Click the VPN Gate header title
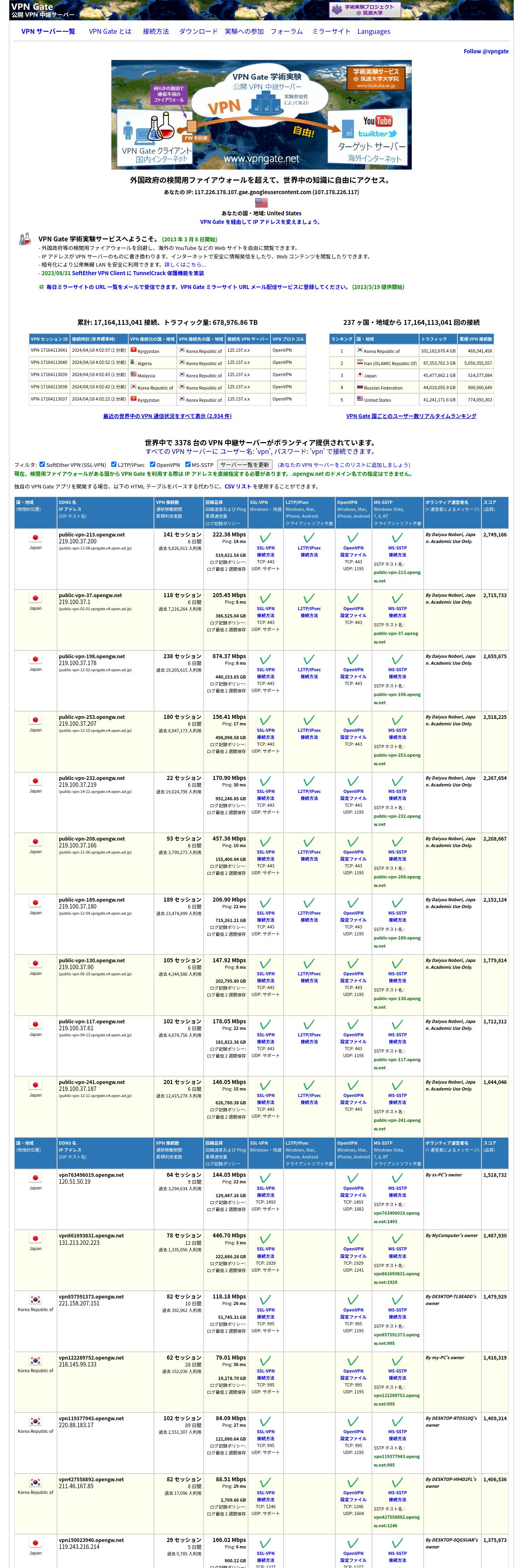Viewport: 523px width, 1568px height. [x=32, y=6]
